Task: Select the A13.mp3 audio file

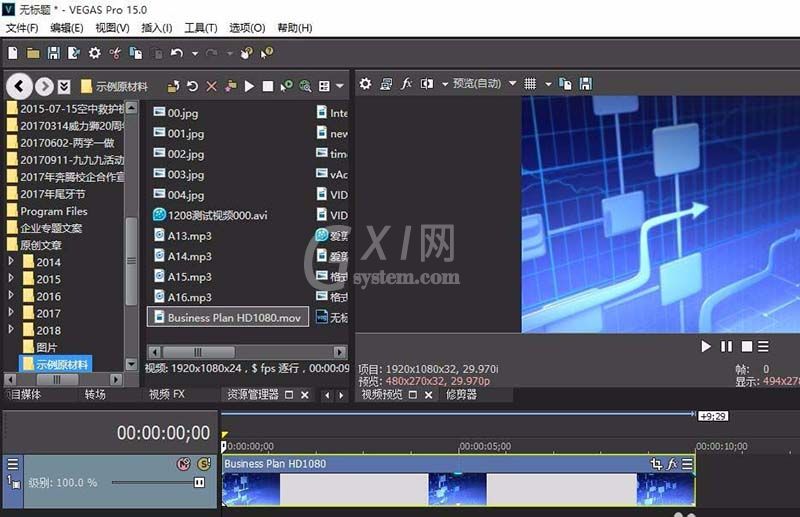Action: click(x=183, y=236)
